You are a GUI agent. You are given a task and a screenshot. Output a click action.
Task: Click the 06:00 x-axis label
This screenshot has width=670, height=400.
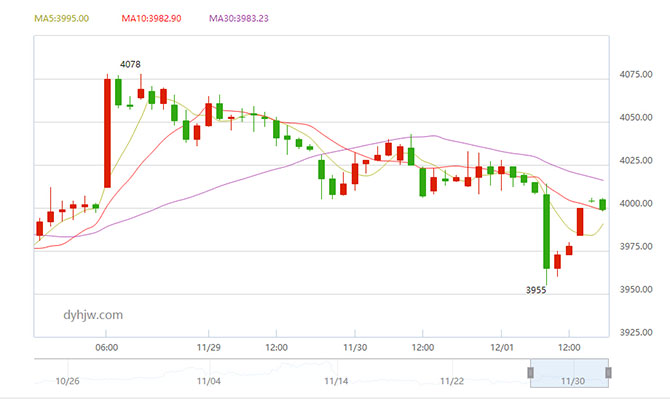106,347
